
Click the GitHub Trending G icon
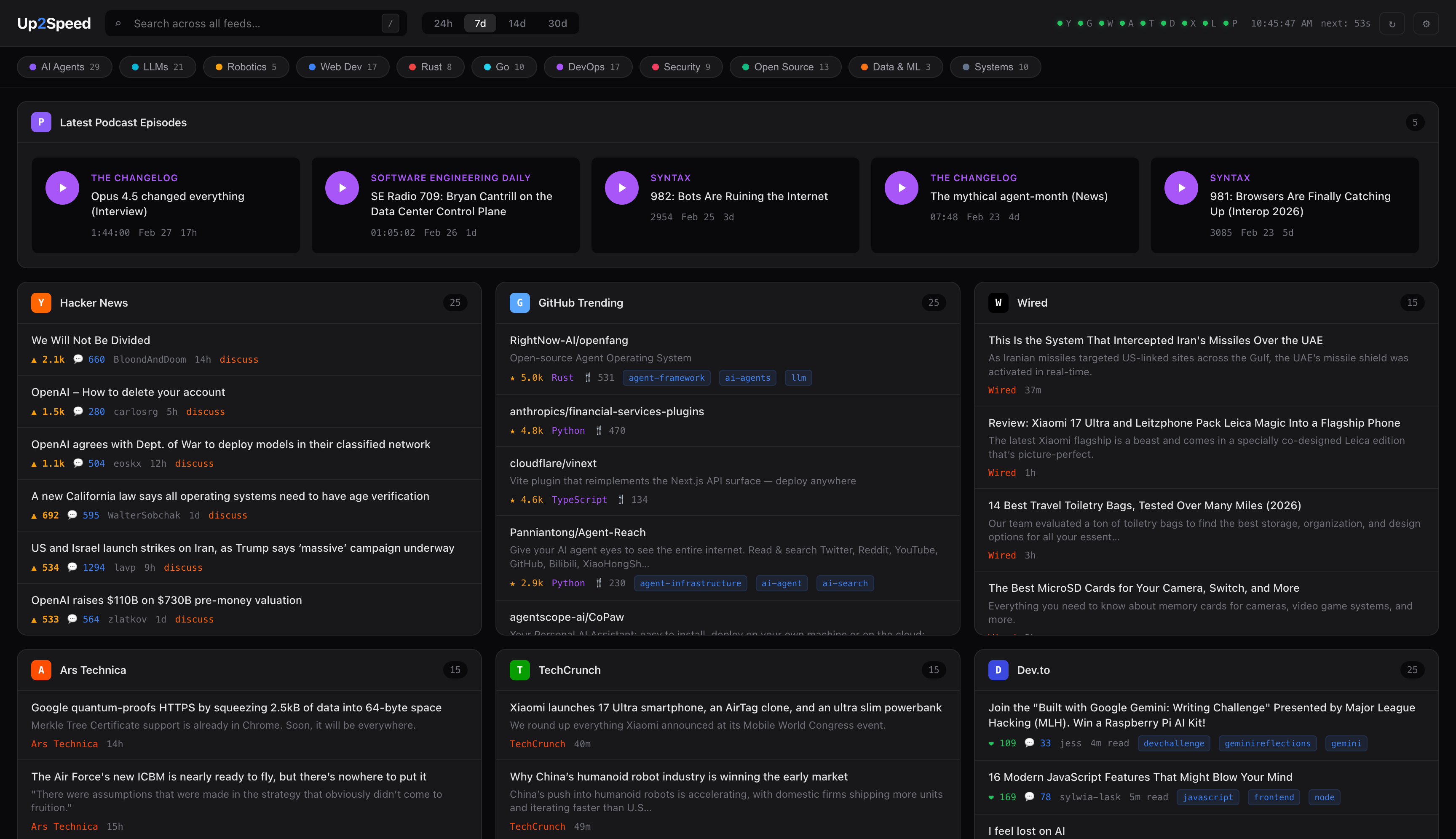click(x=519, y=302)
